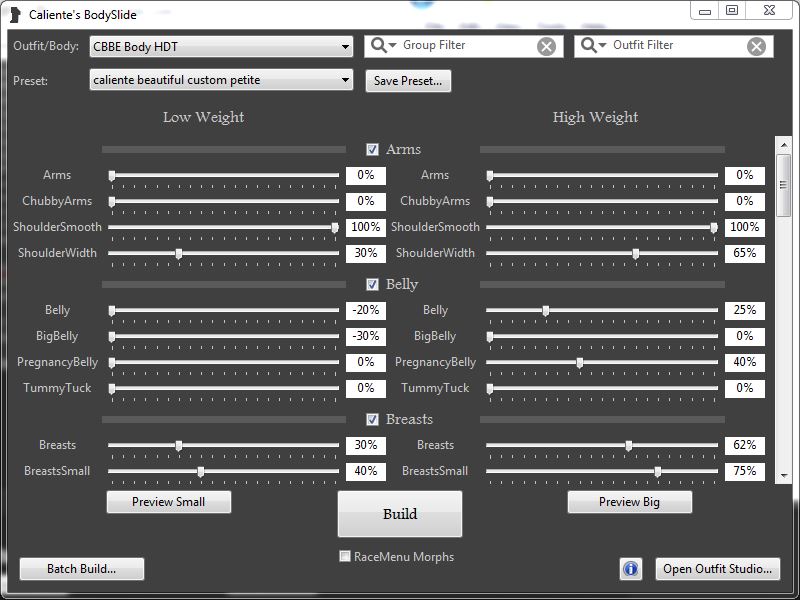
Task: Click the High Weight ShoulderWidth slider handle
Action: click(636, 254)
